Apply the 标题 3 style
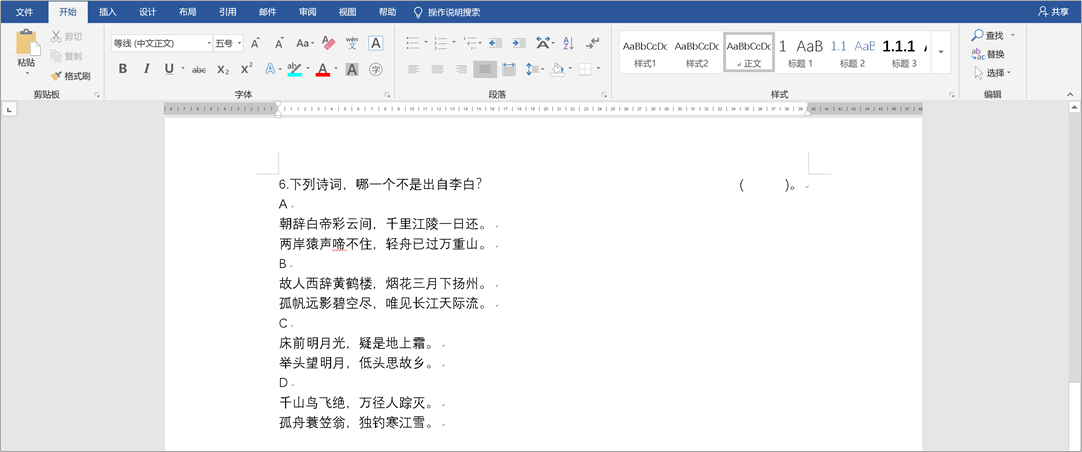 tap(904, 52)
